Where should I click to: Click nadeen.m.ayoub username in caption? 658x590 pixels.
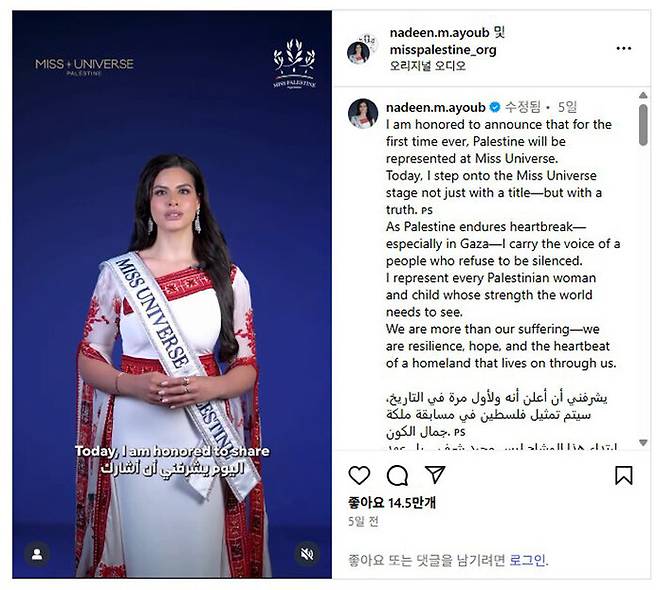[x=436, y=107]
